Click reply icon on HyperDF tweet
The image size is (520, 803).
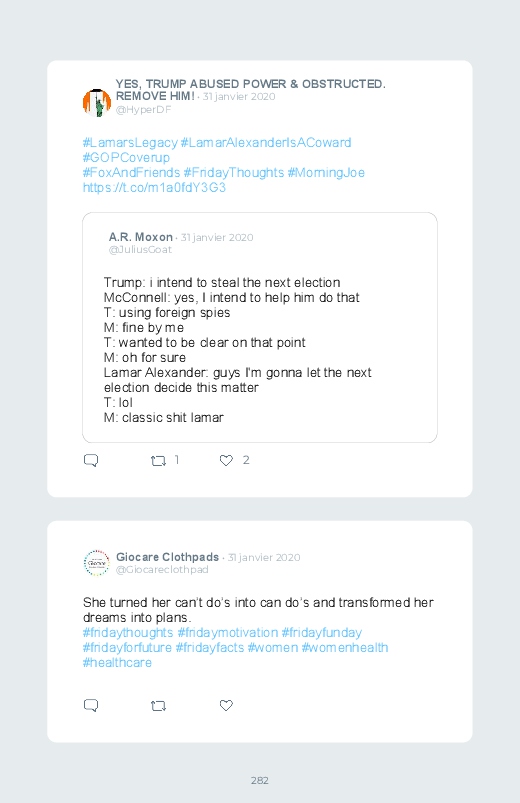pyautogui.click(x=91, y=460)
